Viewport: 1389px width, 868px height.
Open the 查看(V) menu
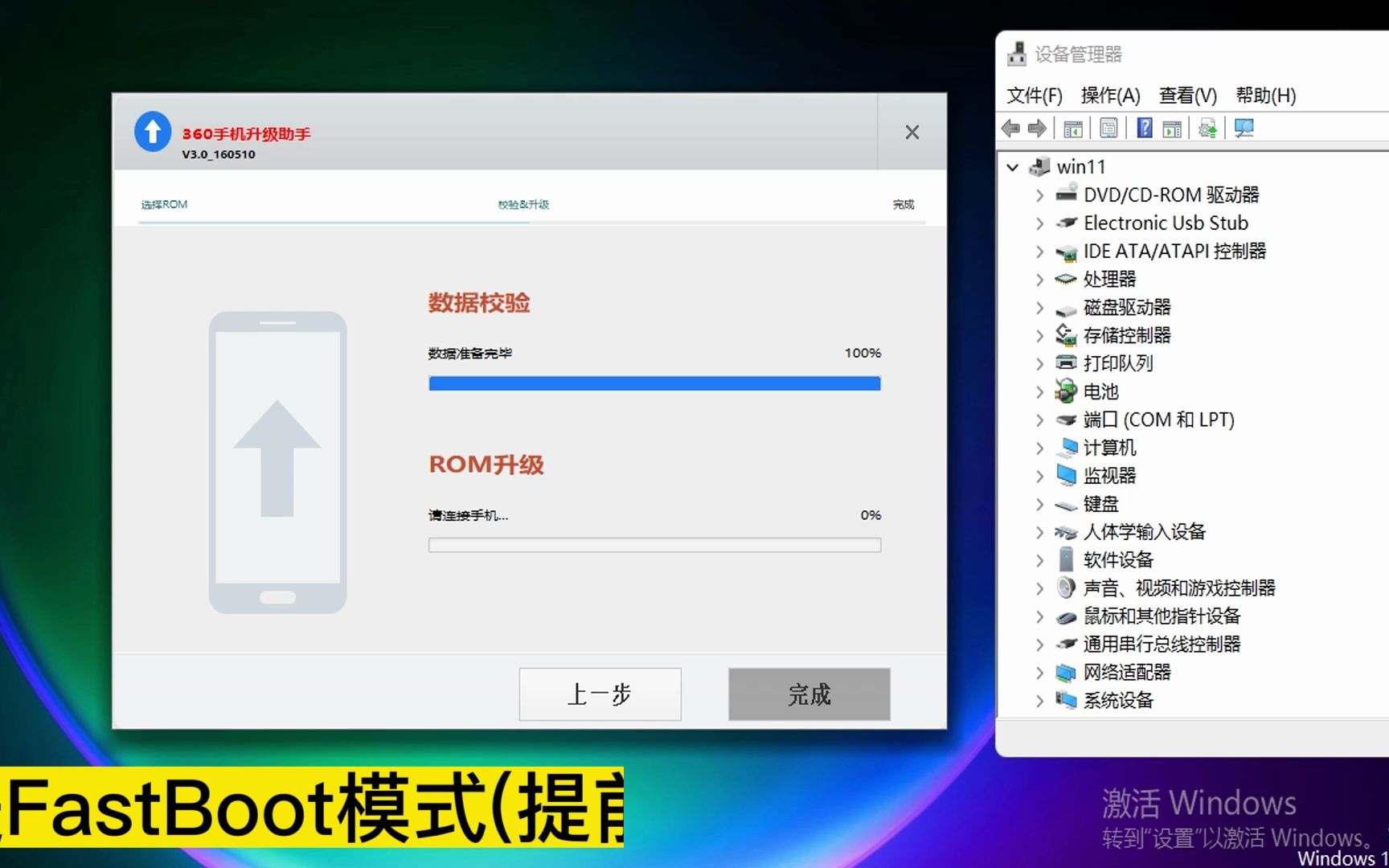tap(1187, 96)
